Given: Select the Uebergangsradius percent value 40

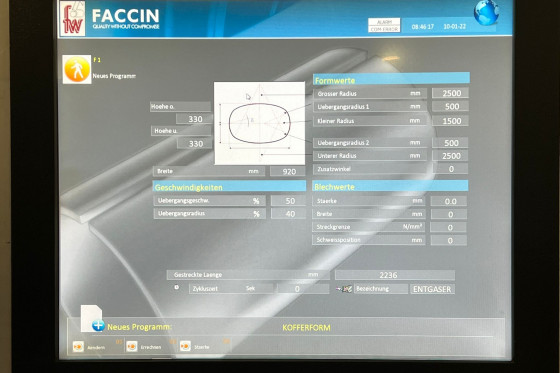Looking at the screenshot, I should pos(289,214).
